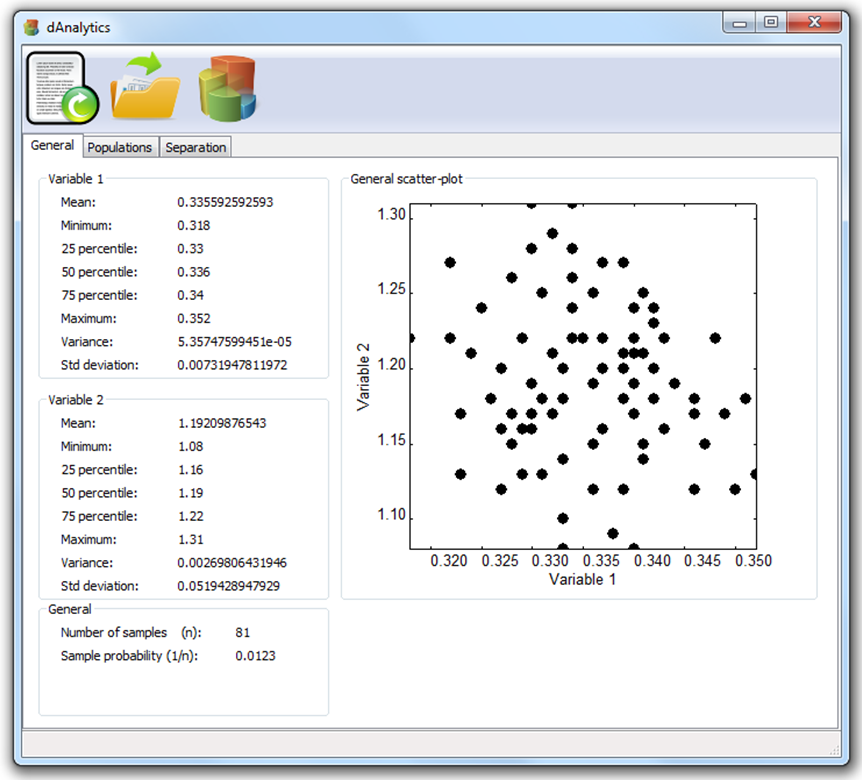The width and height of the screenshot is (862, 780).
Task: Click Variable 2 maximum value 1.31
Action: point(191,540)
